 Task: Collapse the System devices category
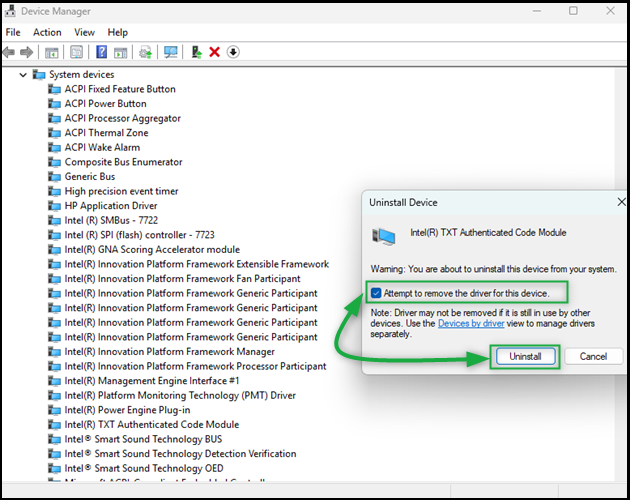24,75
